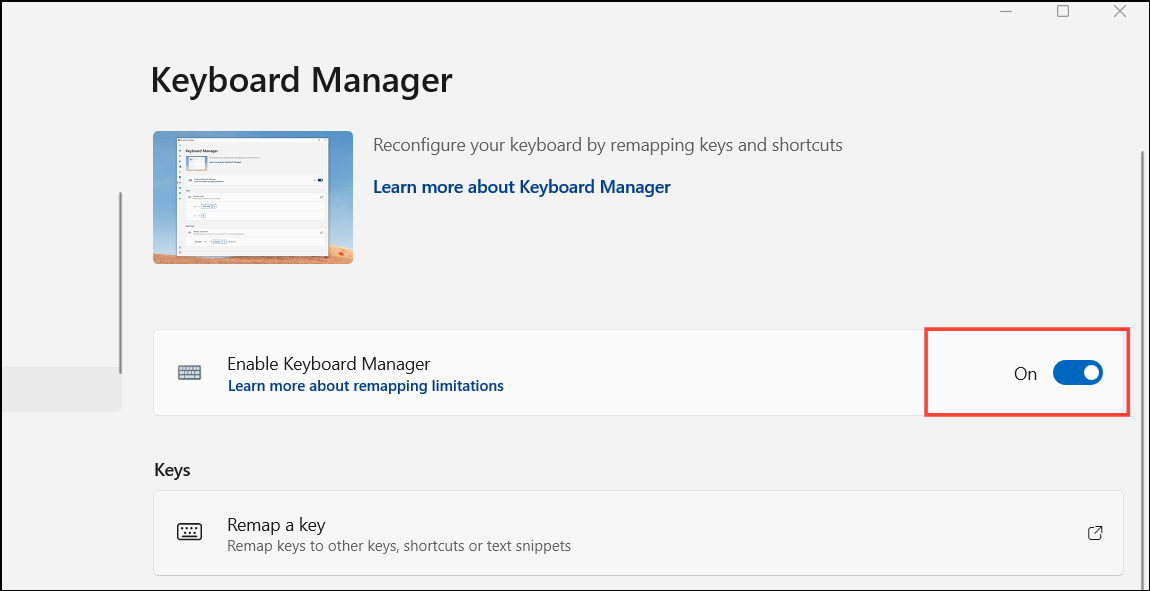The image size is (1150, 591).
Task: Select the highlighted sidebar item on the left
Action: 61,390
